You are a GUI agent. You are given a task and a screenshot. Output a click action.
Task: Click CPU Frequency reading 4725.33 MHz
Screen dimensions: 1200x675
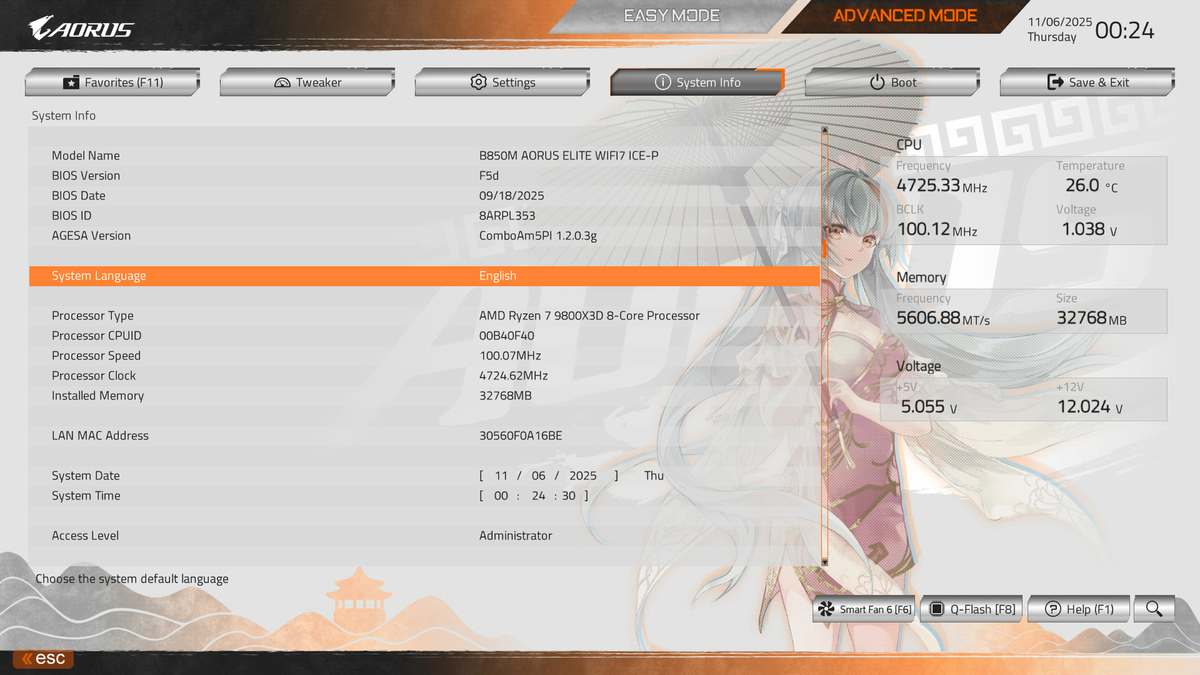click(x=942, y=186)
